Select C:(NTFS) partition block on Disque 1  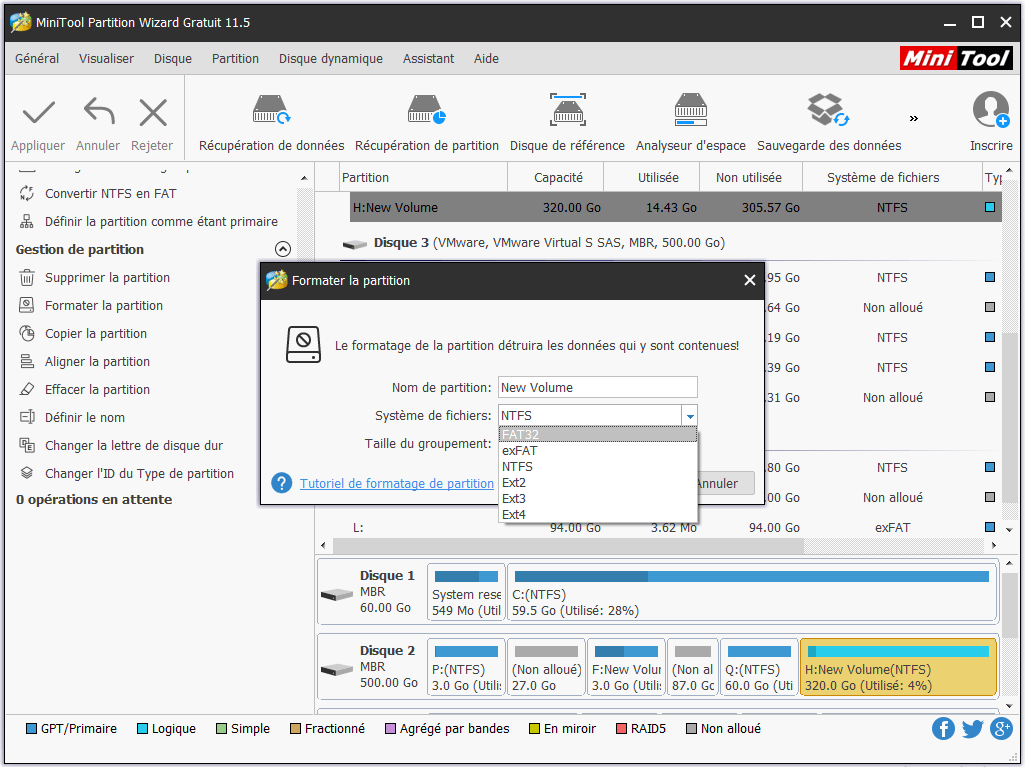[752, 593]
